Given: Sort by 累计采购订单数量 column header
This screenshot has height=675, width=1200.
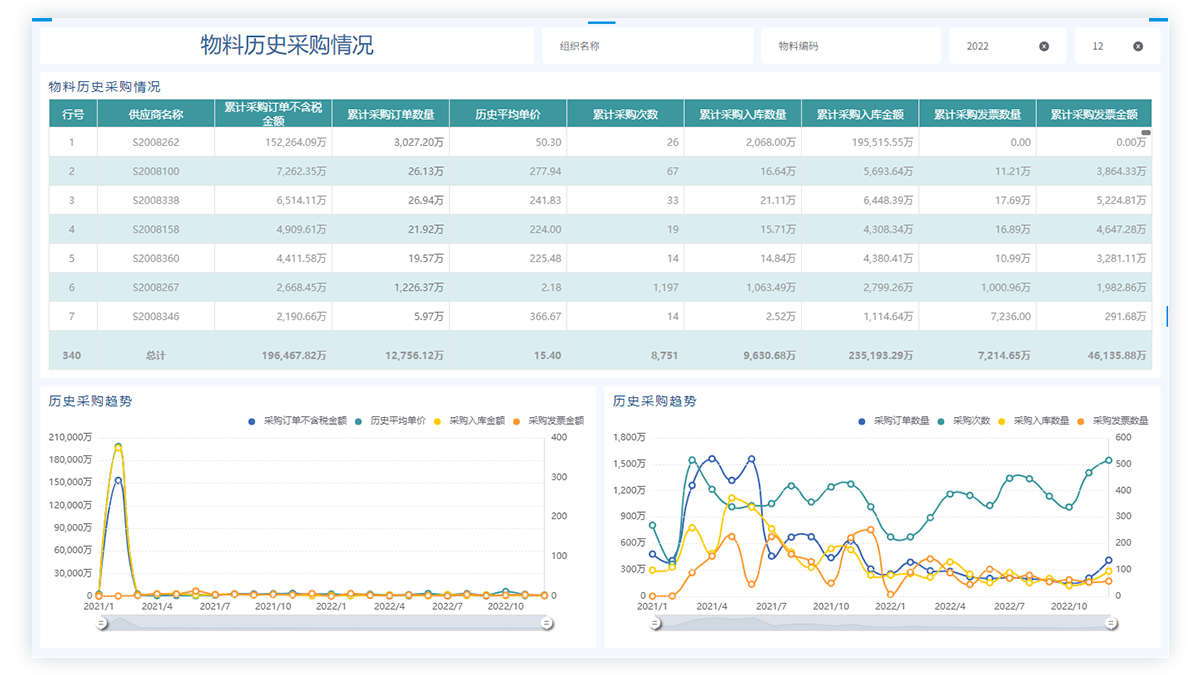Looking at the screenshot, I should point(390,114).
